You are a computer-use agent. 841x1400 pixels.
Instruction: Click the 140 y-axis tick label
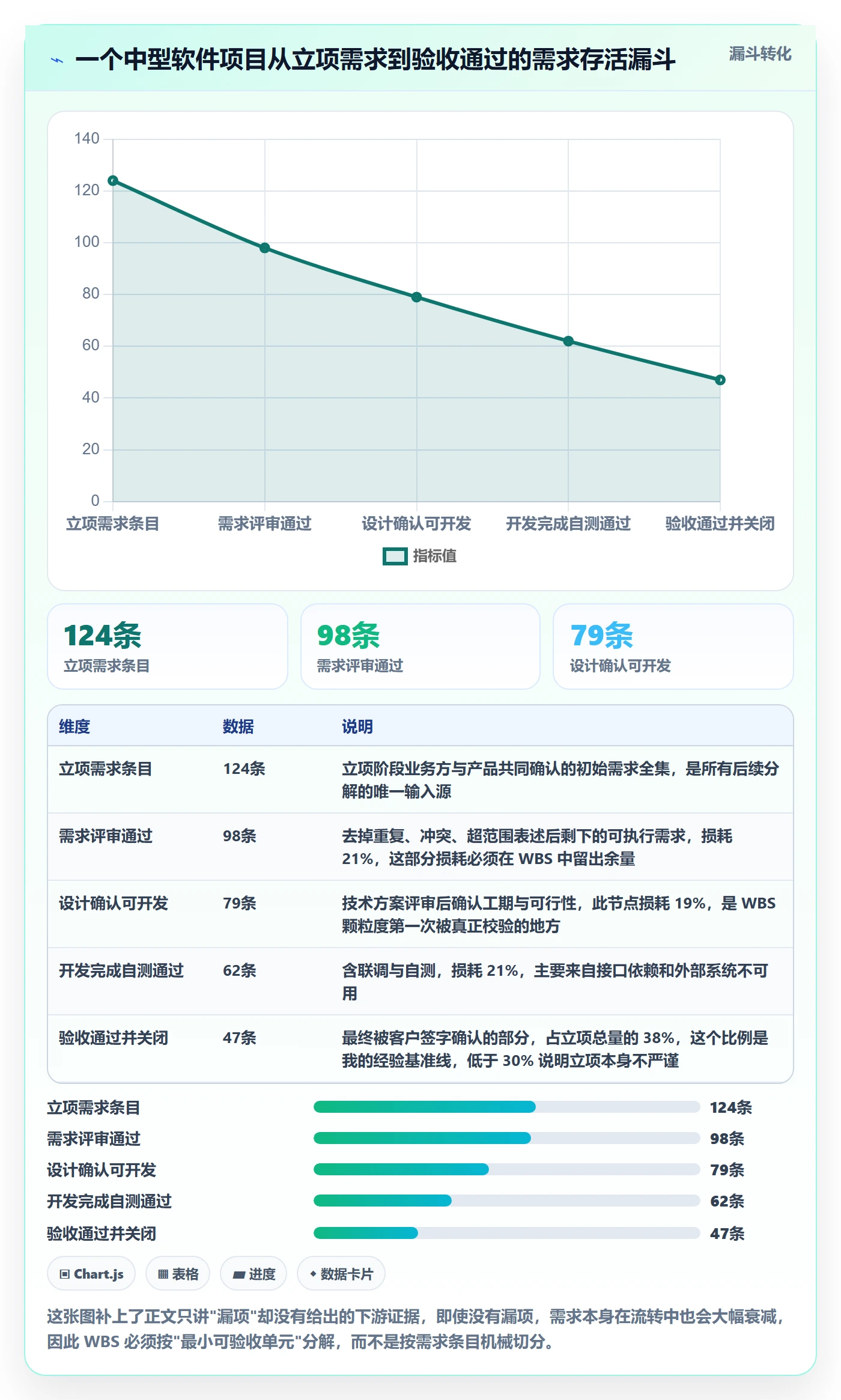coord(87,139)
